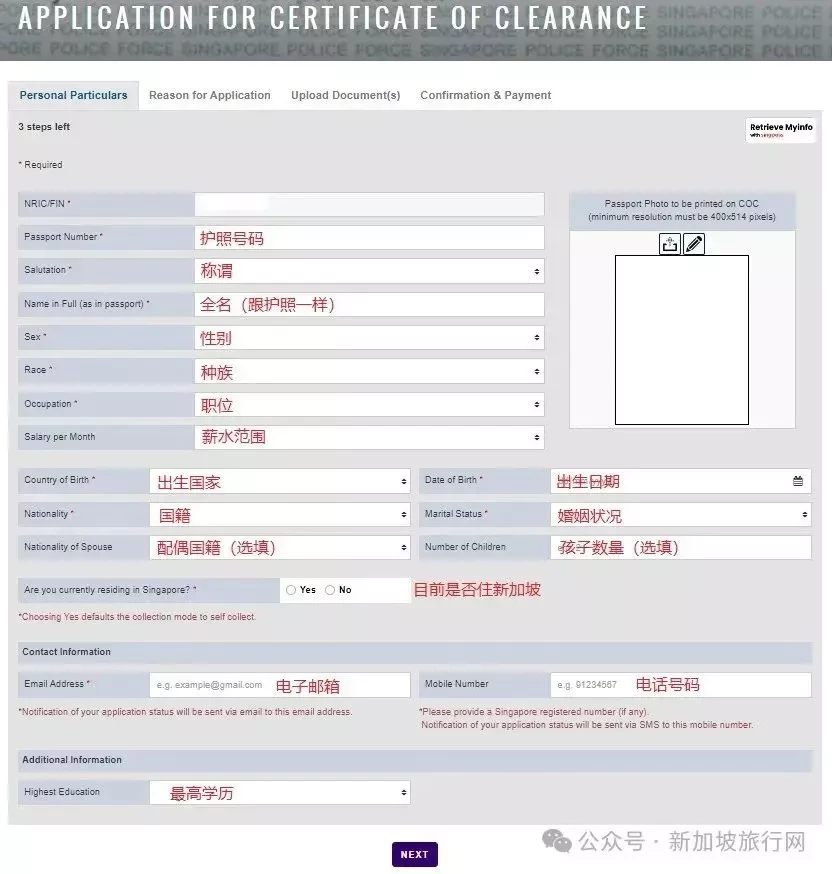Switch to Upload Document(s) tab
Image resolution: width=832 pixels, height=874 pixels.
(346, 95)
